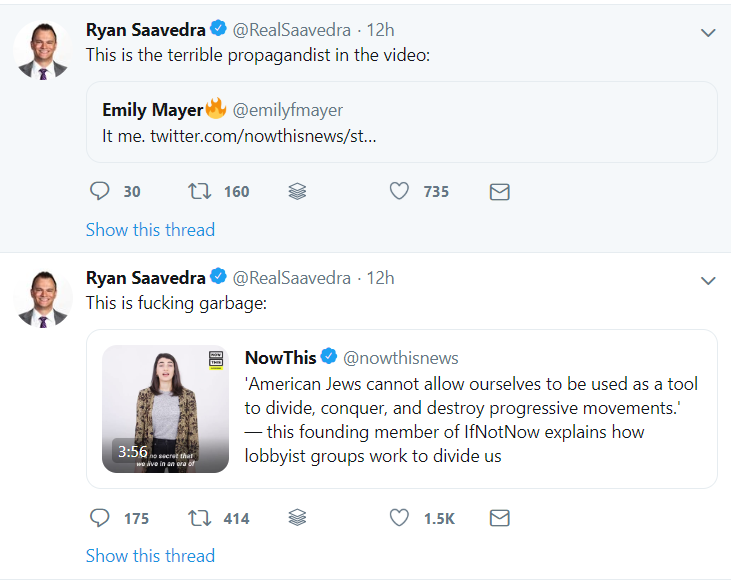
Task: Retweet the tweet with 414 retweets
Action: coord(198,517)
